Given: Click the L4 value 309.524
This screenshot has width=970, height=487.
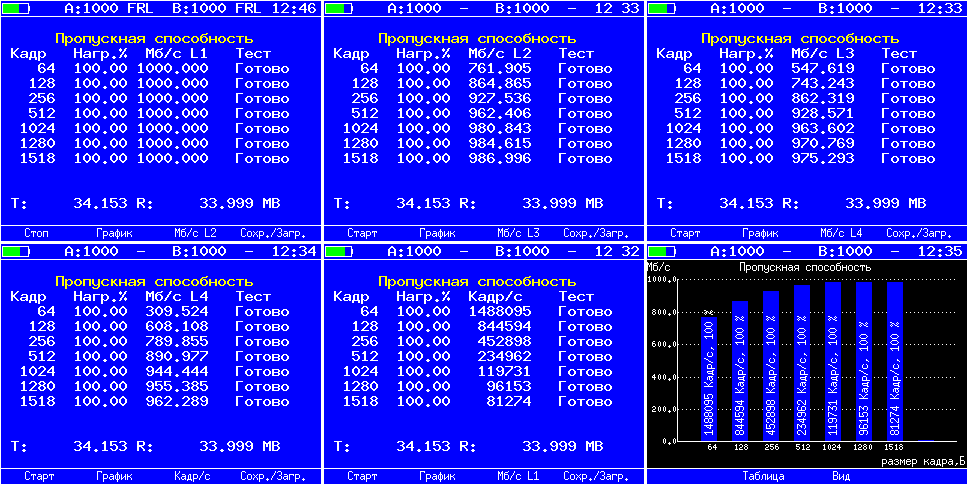Looking at the screenshot, I should tap(177, 312).
